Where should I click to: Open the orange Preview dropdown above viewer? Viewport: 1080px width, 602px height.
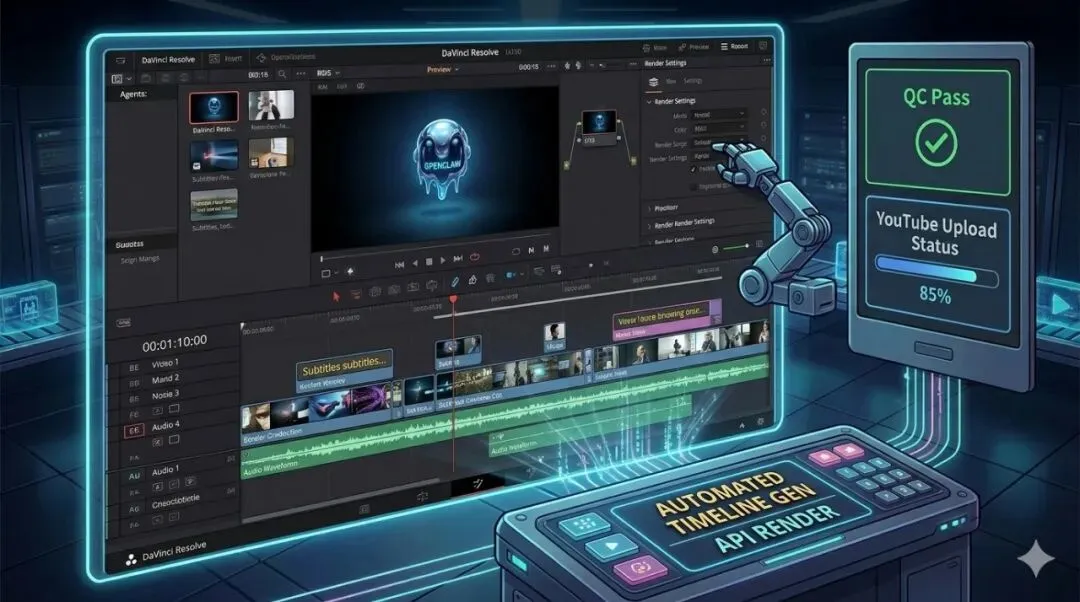point(442,70)
